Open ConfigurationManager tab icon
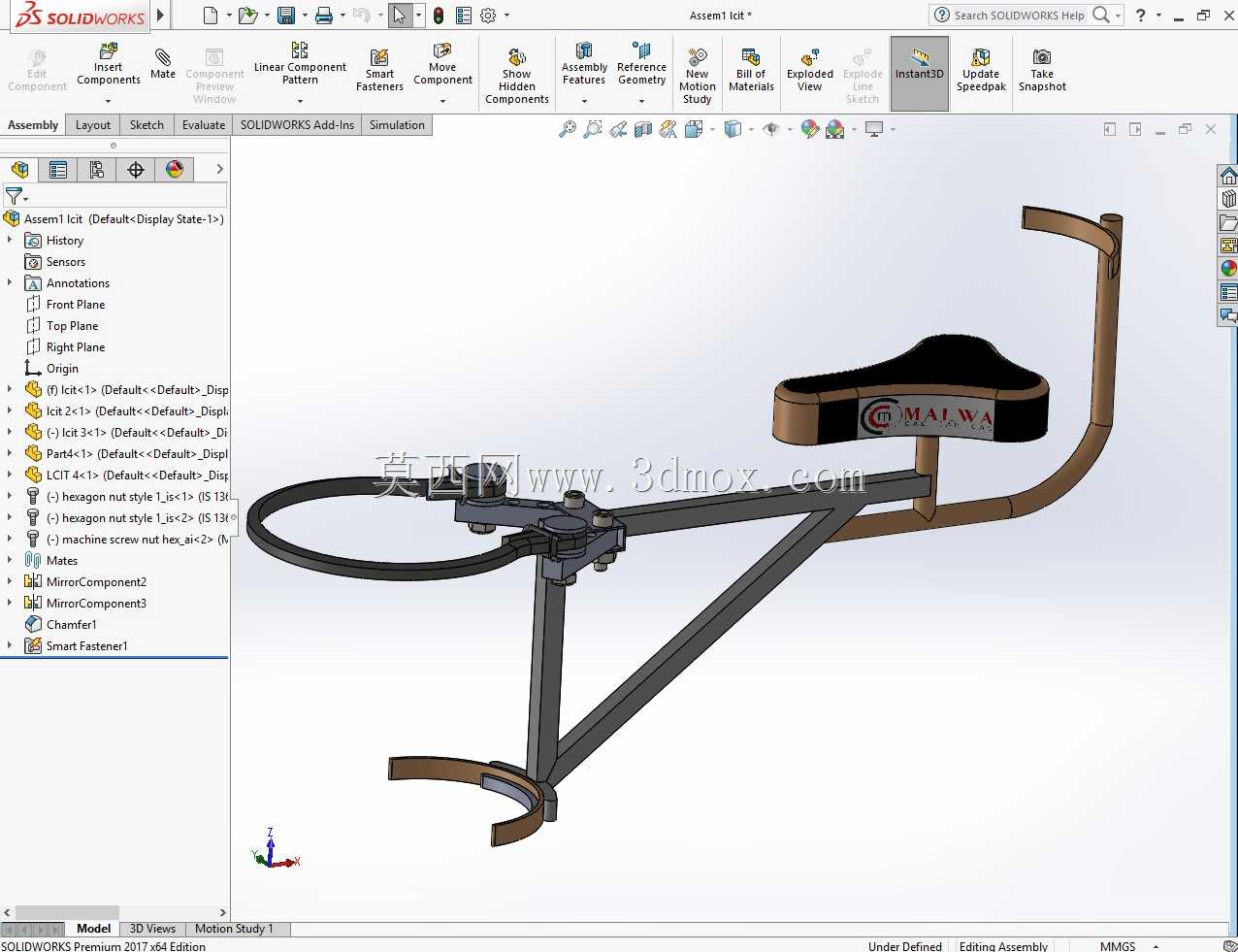The width and height of the screenshot is (1238, 952). point(97,170)
